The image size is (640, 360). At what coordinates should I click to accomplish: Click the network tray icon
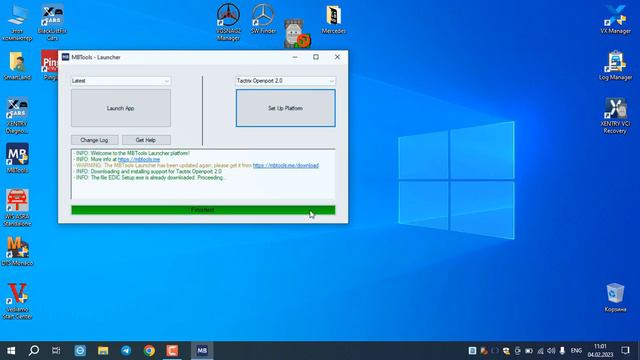540,351
